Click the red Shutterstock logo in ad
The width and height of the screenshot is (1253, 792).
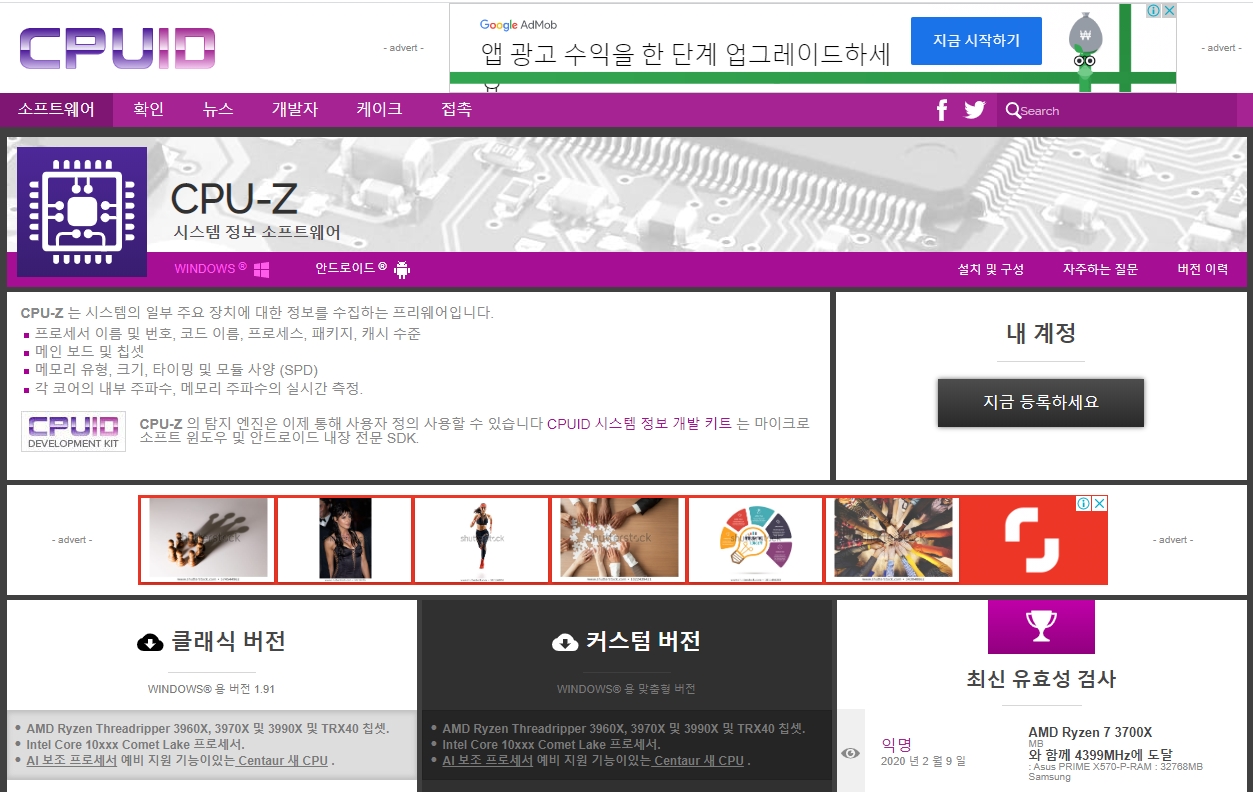click(1031, 540)
